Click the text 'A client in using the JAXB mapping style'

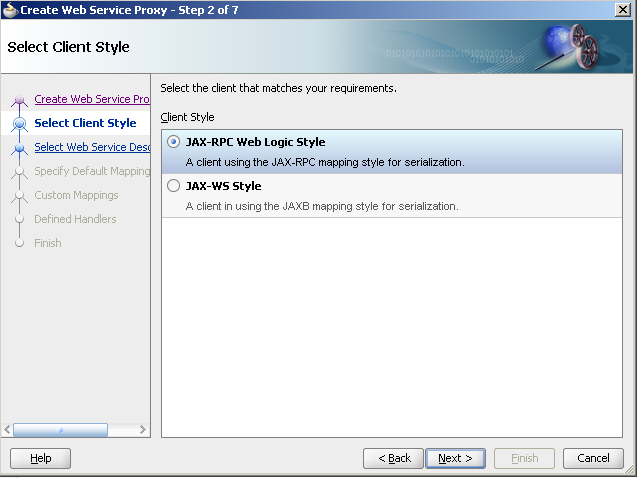282,206
